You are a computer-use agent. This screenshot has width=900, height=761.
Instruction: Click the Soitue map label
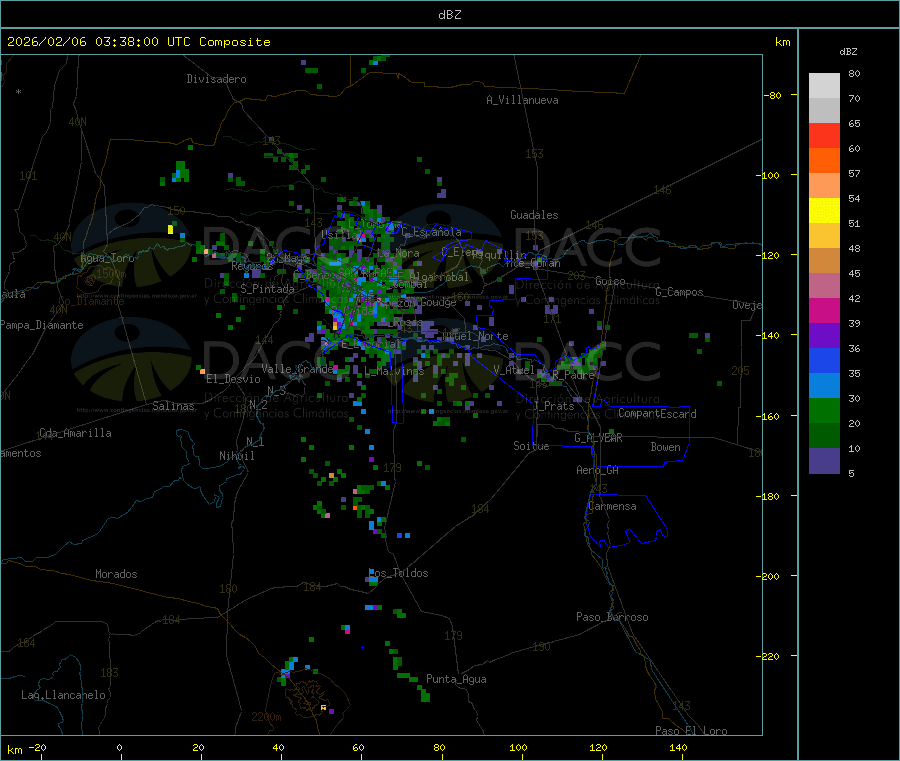[x=531, y=446]
